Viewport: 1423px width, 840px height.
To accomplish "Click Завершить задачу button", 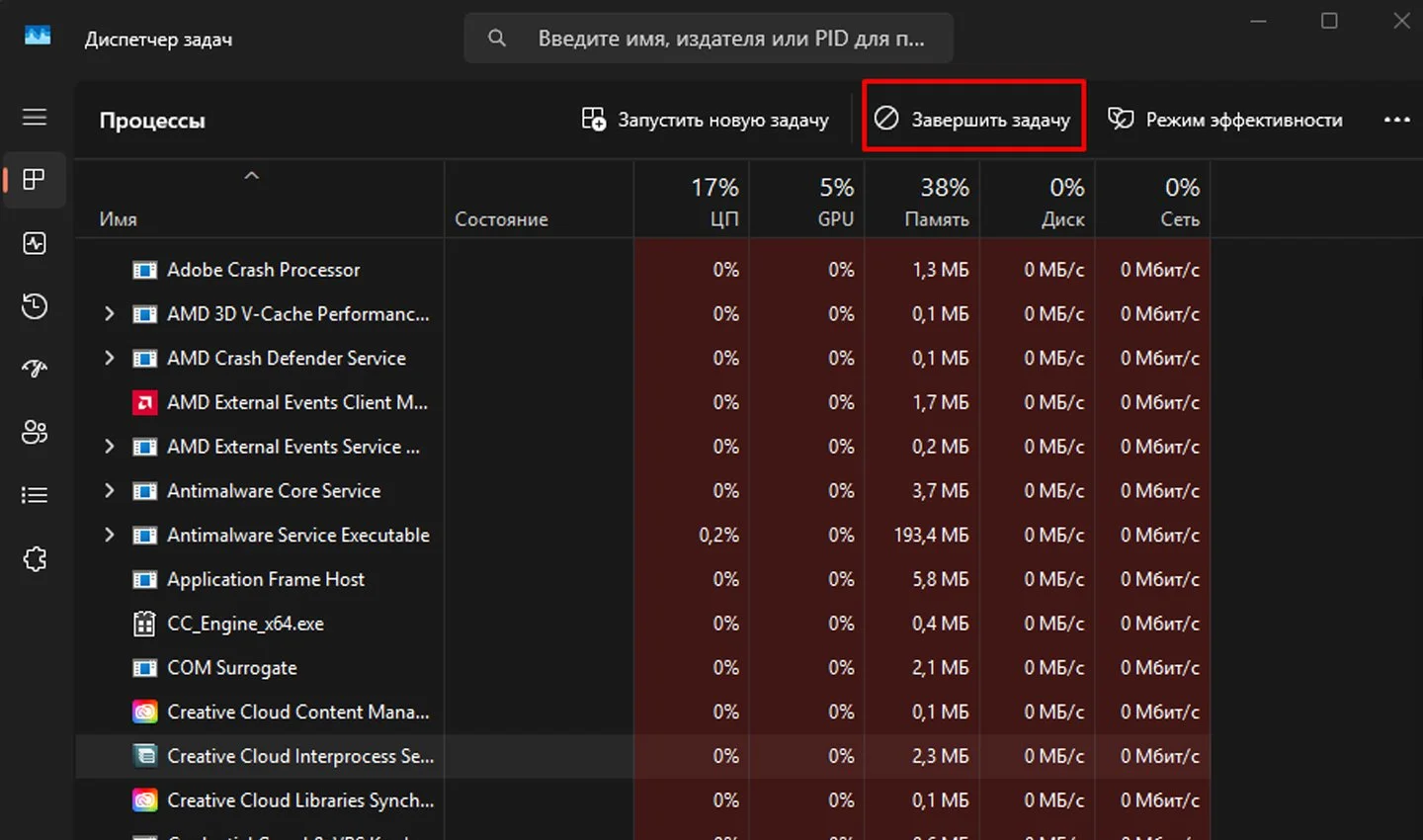I will pyautogui.click(x=973, y=119).
